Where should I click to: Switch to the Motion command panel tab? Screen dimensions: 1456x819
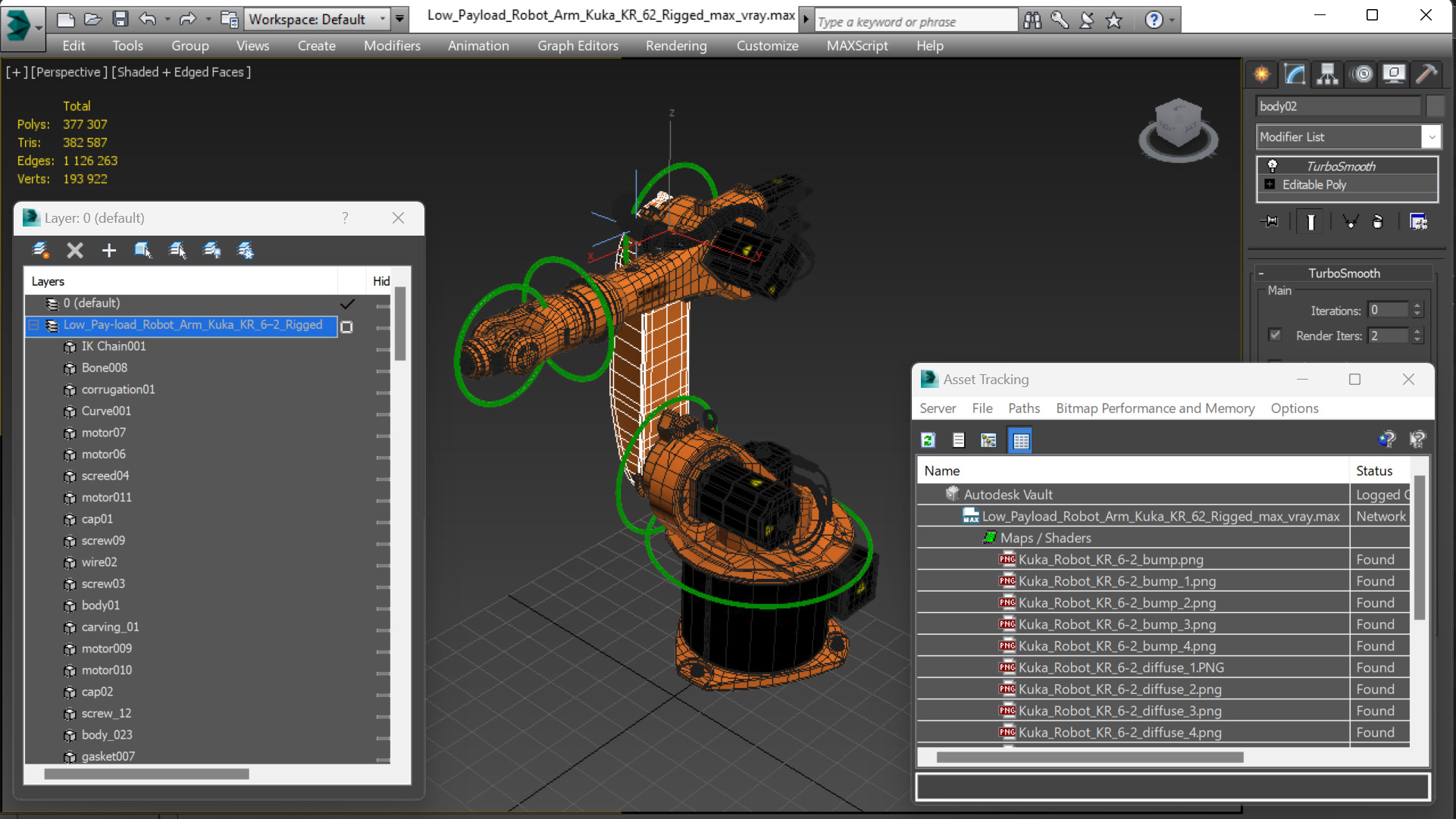click(1362, 74)
